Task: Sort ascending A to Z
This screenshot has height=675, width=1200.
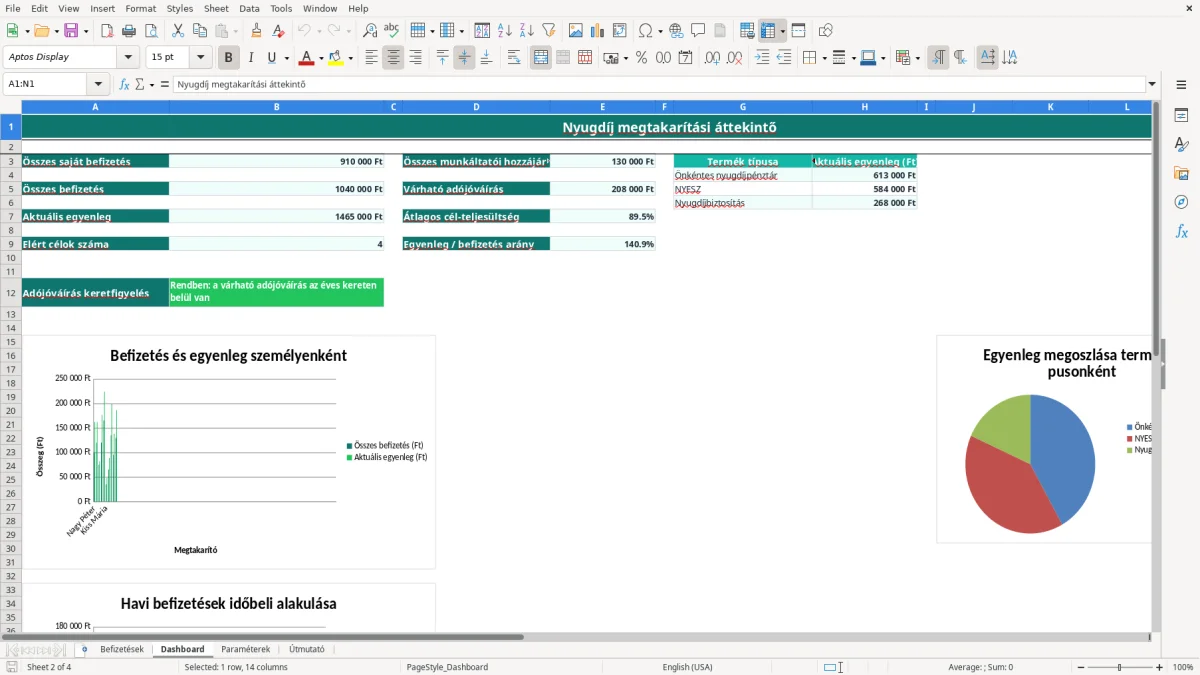Action: click(505, 31)
